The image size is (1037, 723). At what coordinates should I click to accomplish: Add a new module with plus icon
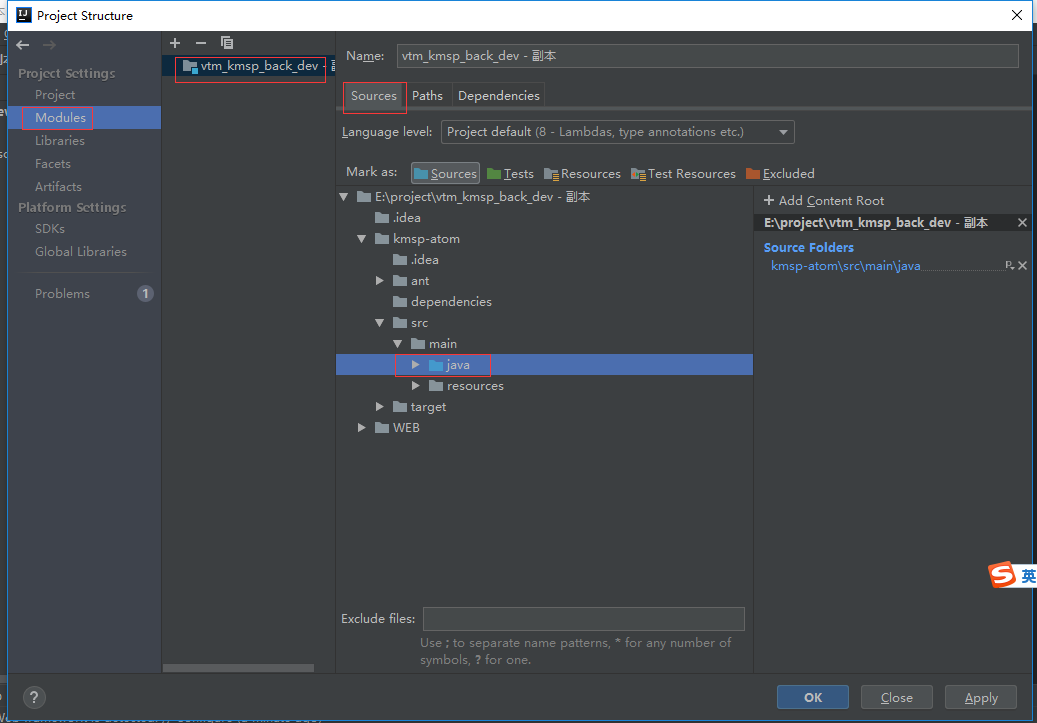(x=175, y=43)
